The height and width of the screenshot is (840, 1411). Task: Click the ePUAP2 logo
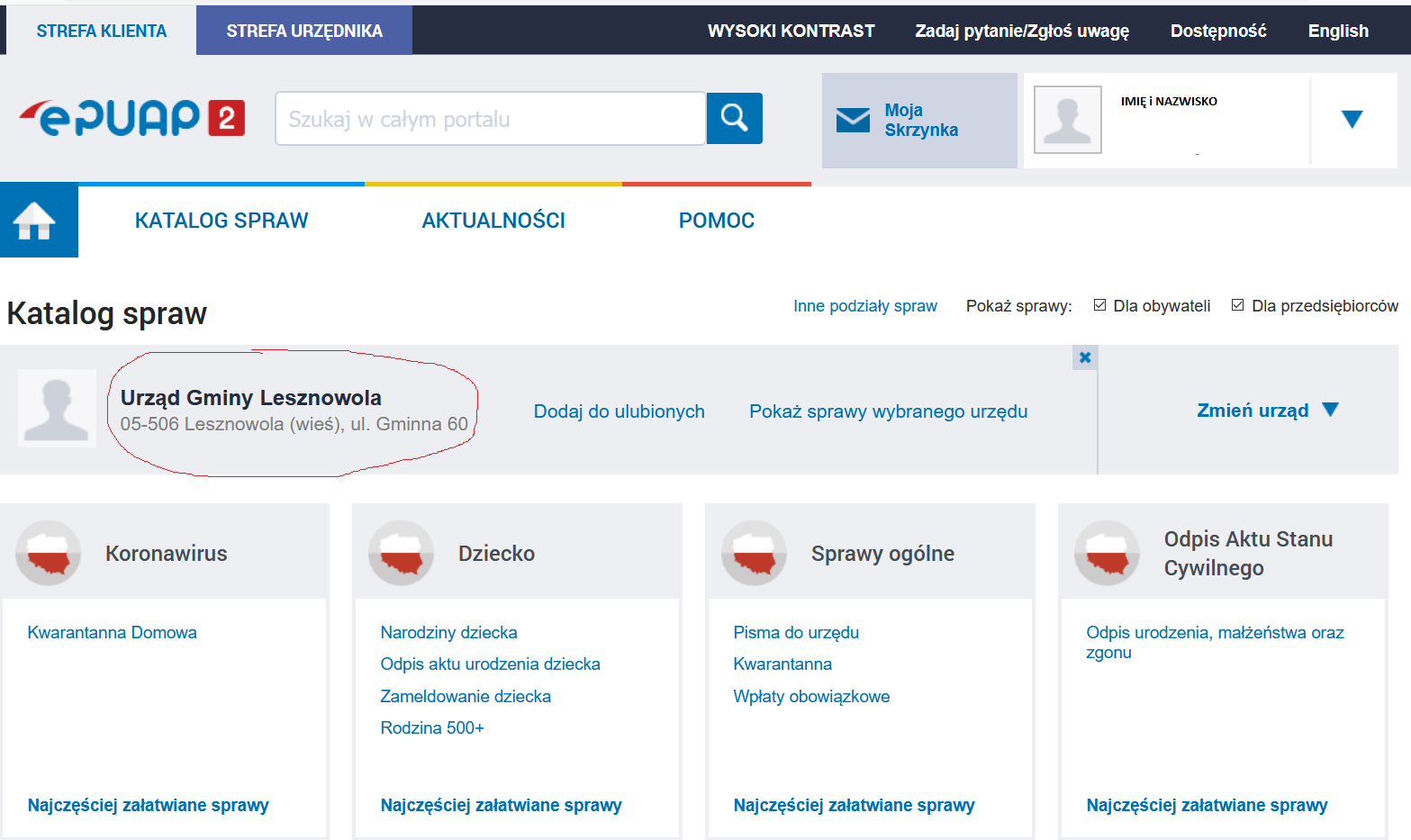pyautogui.click(x=132, y=118)
